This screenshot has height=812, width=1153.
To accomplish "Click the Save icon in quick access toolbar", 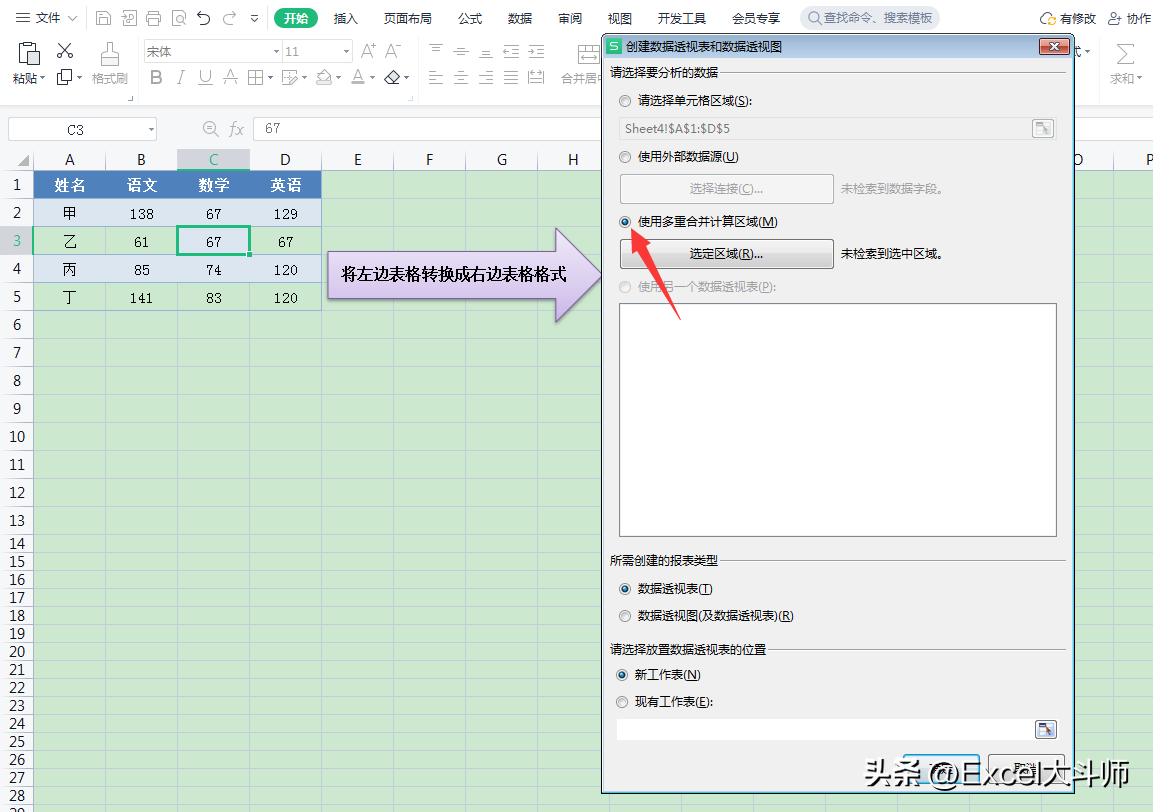I will [x=104, y=18].
